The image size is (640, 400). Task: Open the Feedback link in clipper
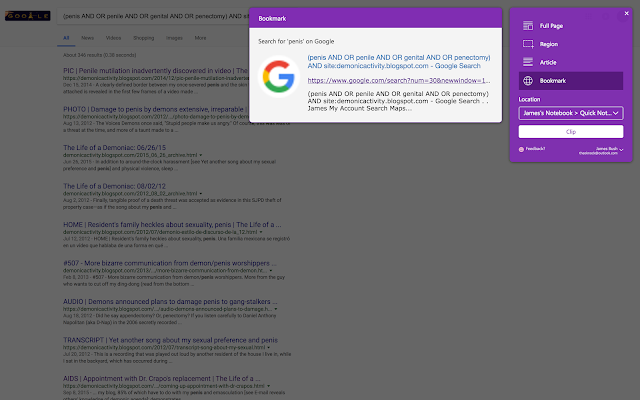(532, 149)
